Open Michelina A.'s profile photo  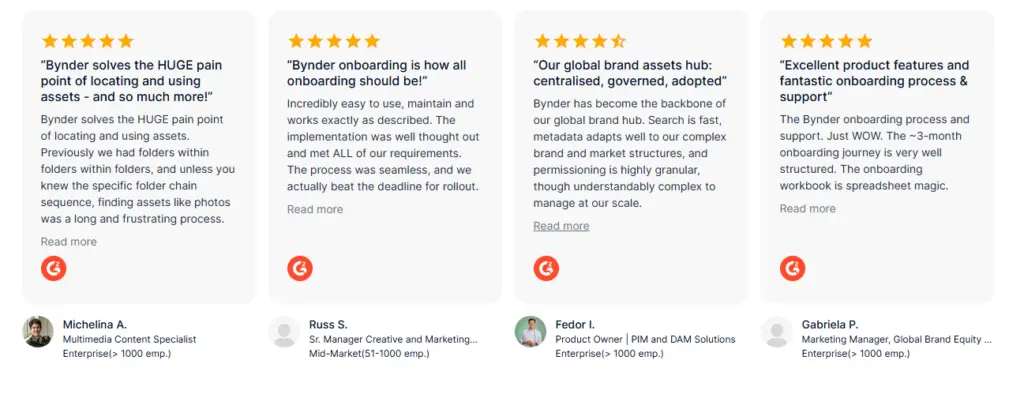pos(38,332)
